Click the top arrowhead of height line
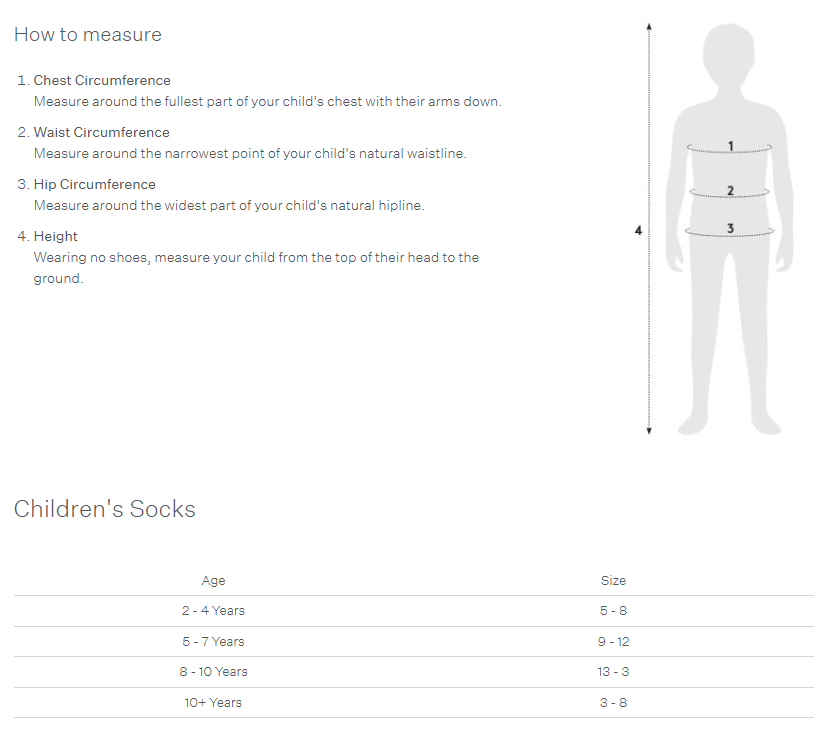This screenshot has height=737, width=825. point(649,26)
